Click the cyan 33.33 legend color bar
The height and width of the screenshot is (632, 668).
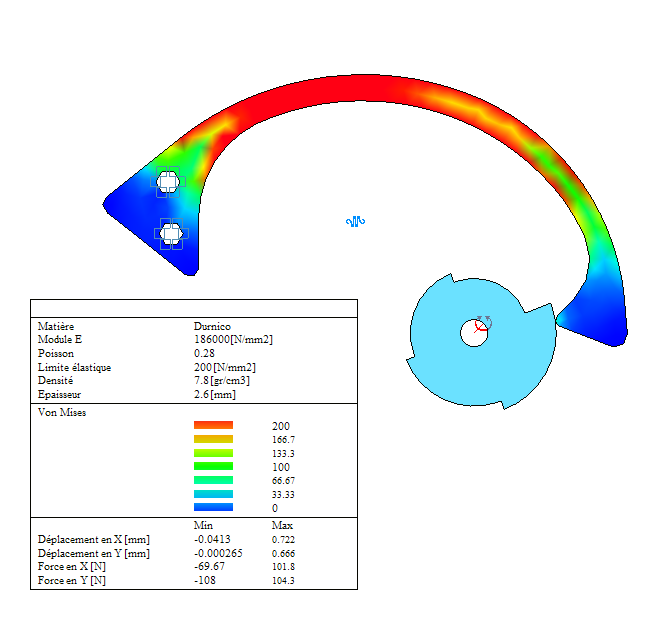(213, 494)
